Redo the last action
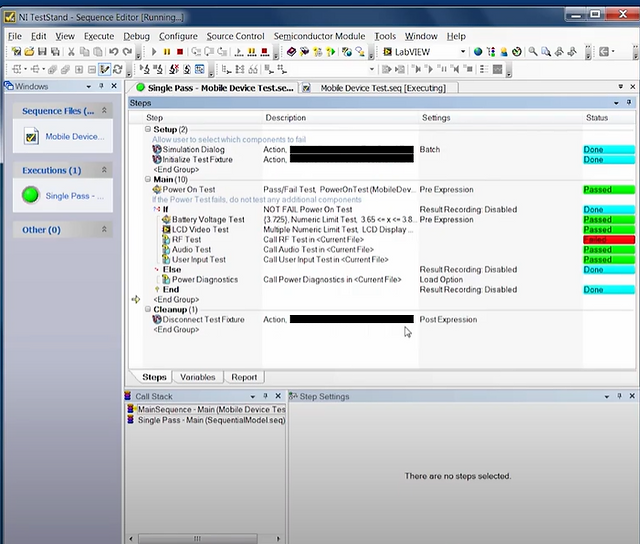The width and height of the screenshot is (640, 544). [x=127, y=51]
